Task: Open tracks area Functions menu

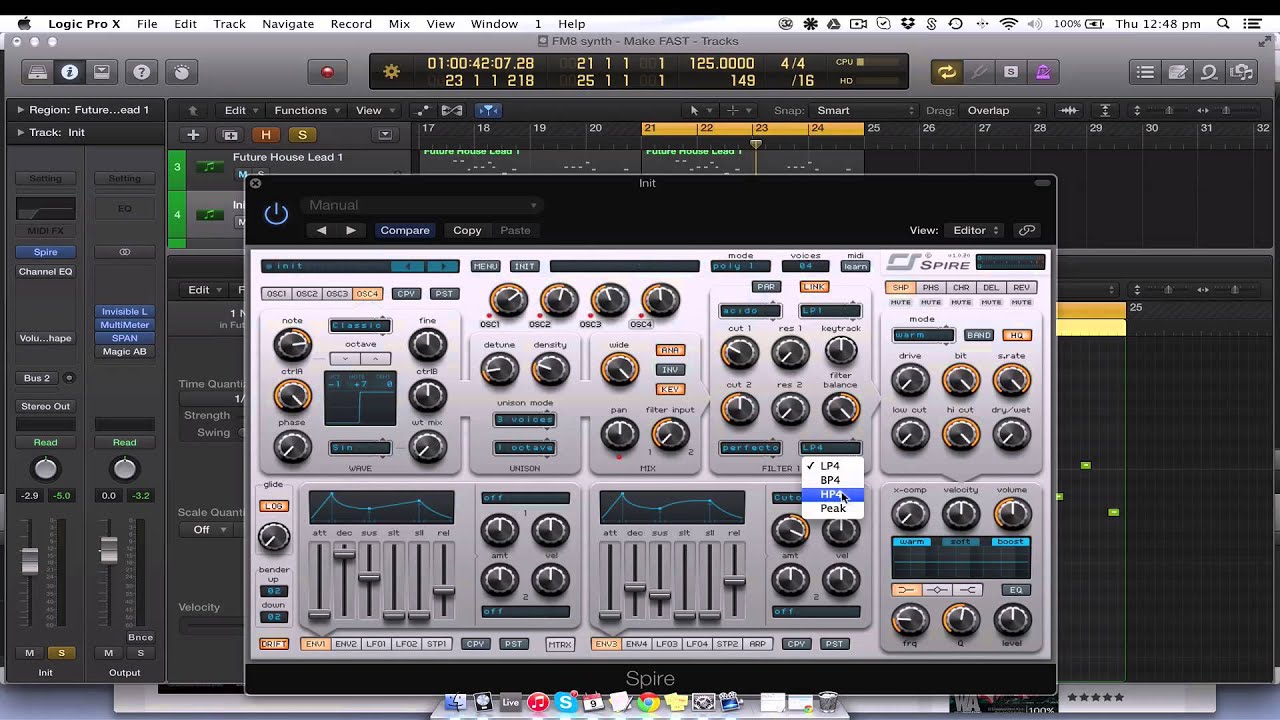Action: click(306, 110)
